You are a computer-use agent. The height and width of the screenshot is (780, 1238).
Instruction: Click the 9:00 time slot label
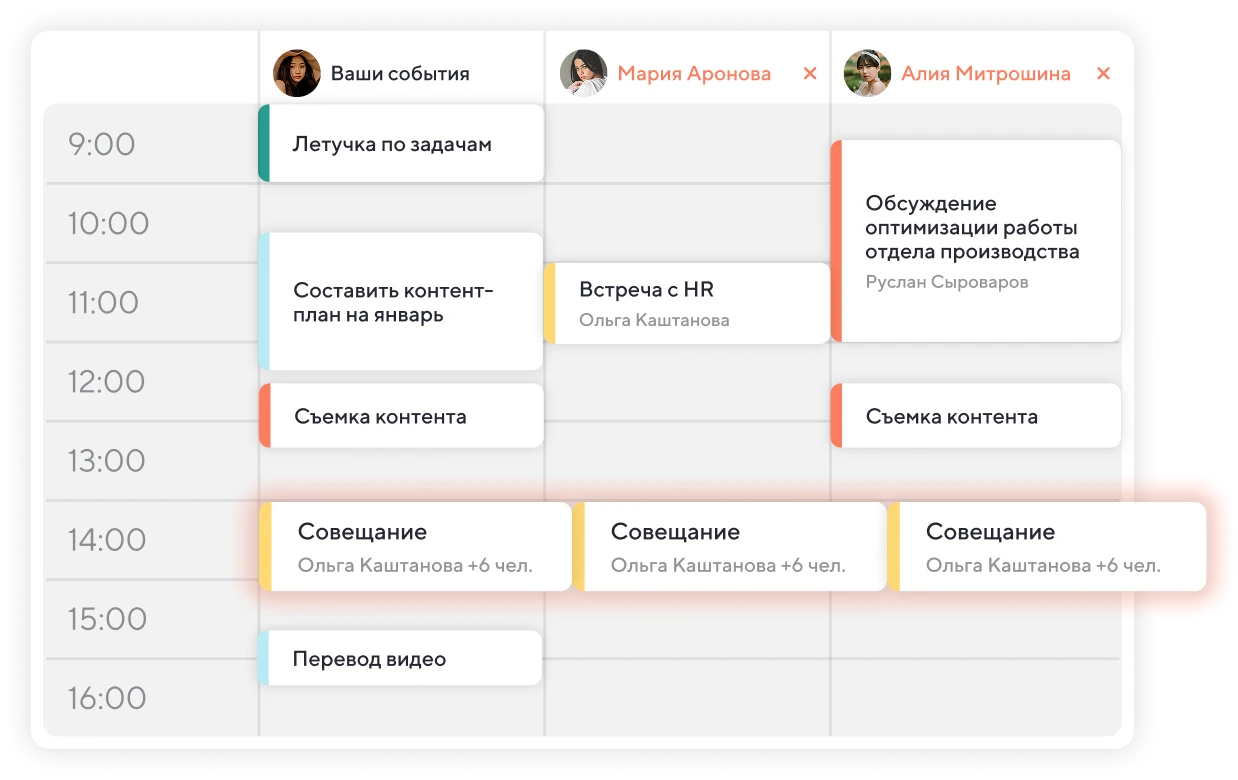point(101,144)
